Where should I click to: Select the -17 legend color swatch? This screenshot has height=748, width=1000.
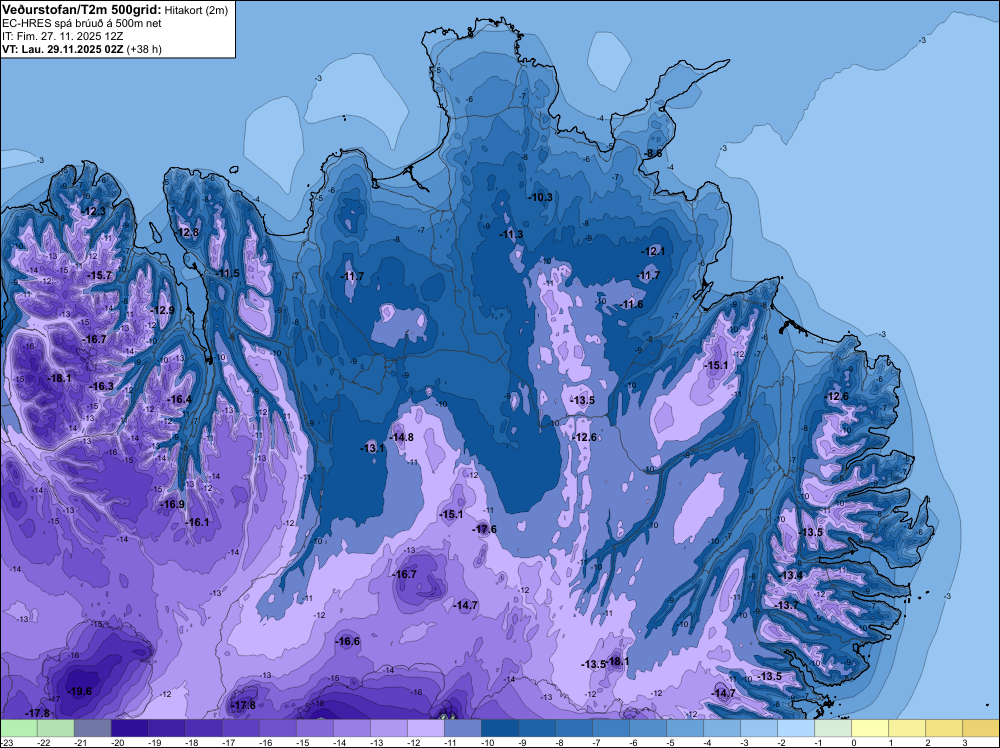click(x=240, y=728)
